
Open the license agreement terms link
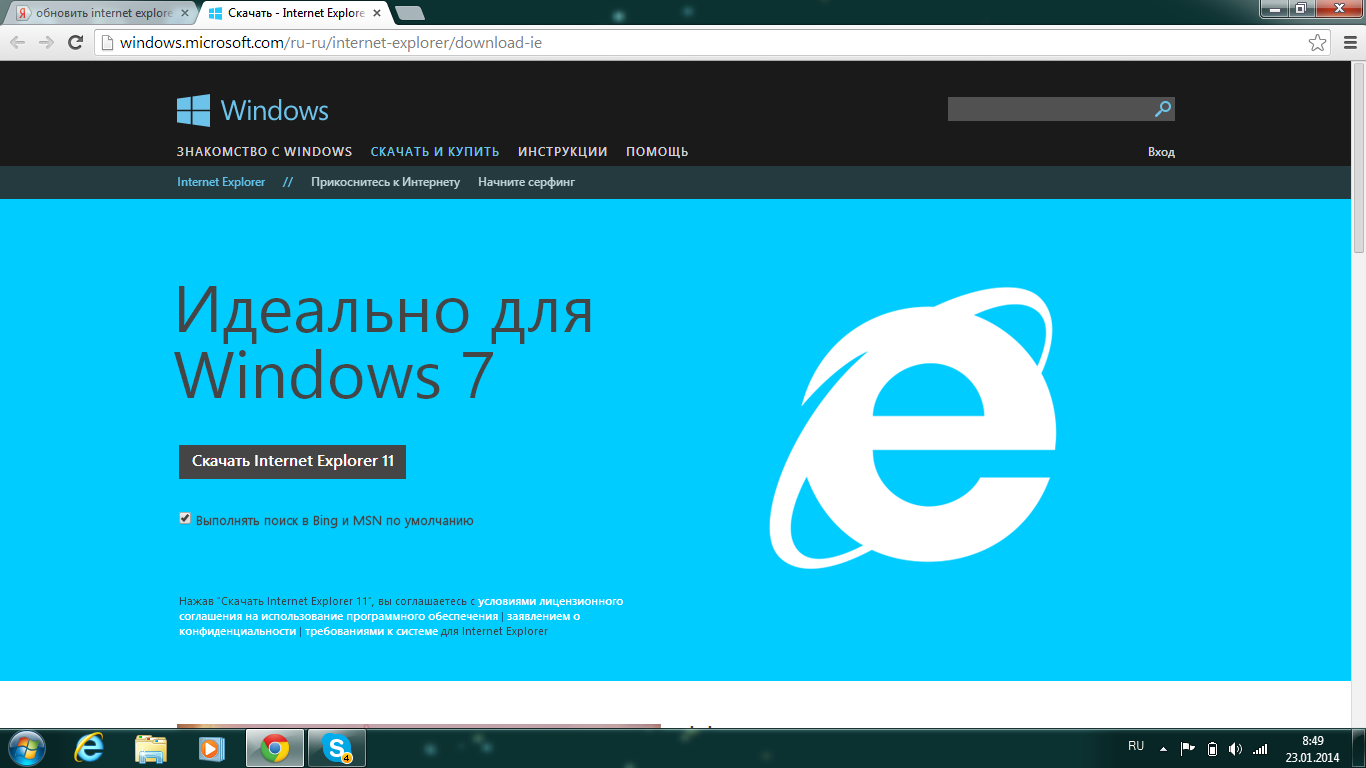[x=400, y=609]
